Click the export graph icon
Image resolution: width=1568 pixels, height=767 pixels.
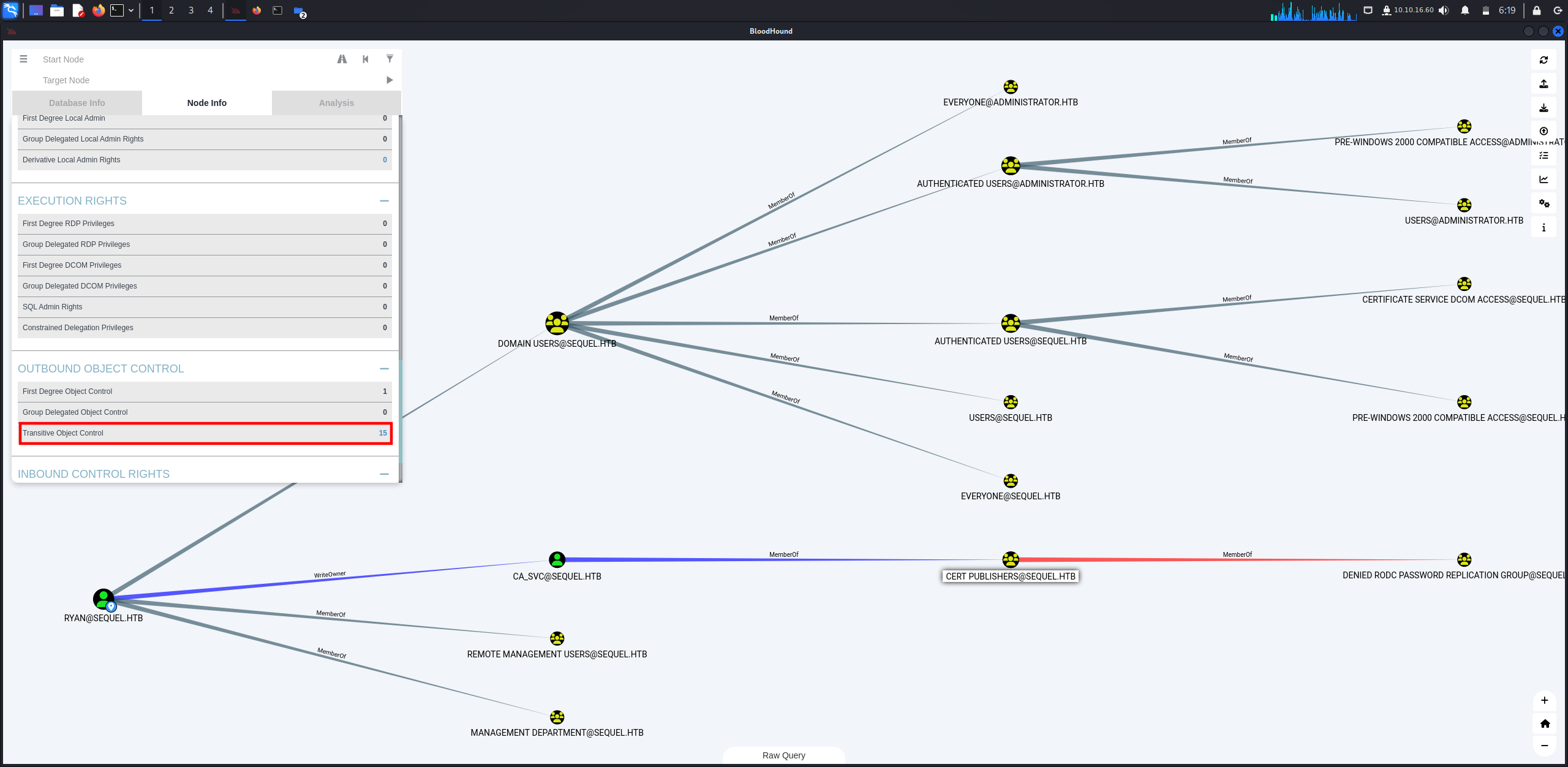pyautogui.click(x=1543, y=84)
